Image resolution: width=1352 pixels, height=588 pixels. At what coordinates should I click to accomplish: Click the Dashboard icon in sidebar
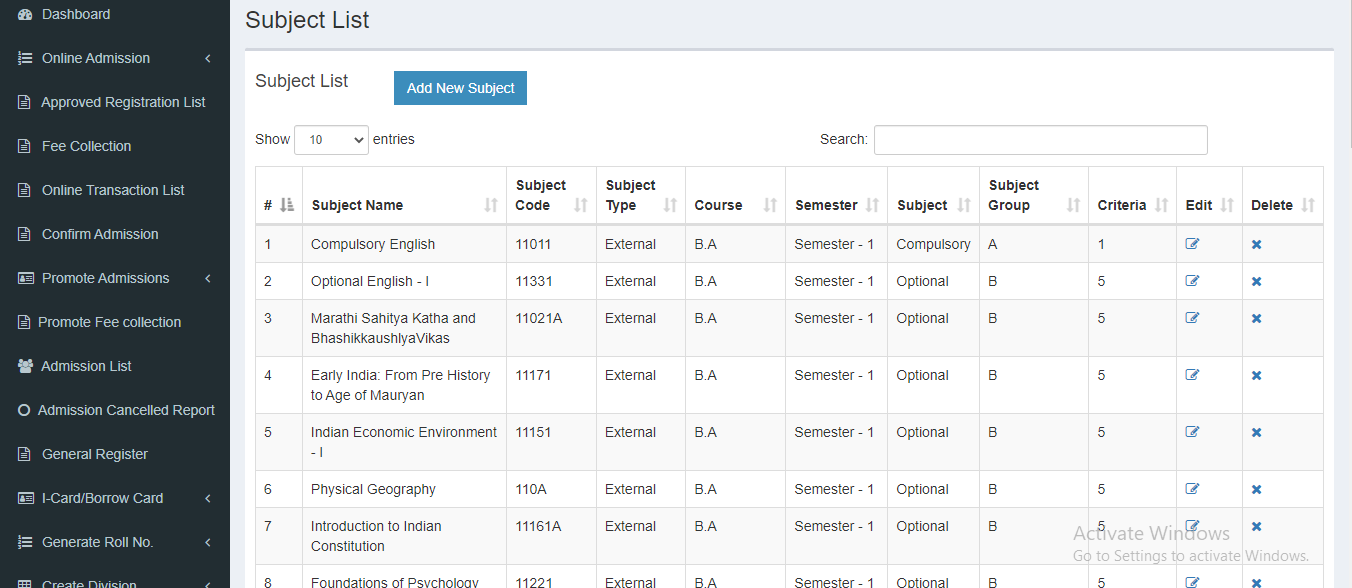click(x=25, y=15)
